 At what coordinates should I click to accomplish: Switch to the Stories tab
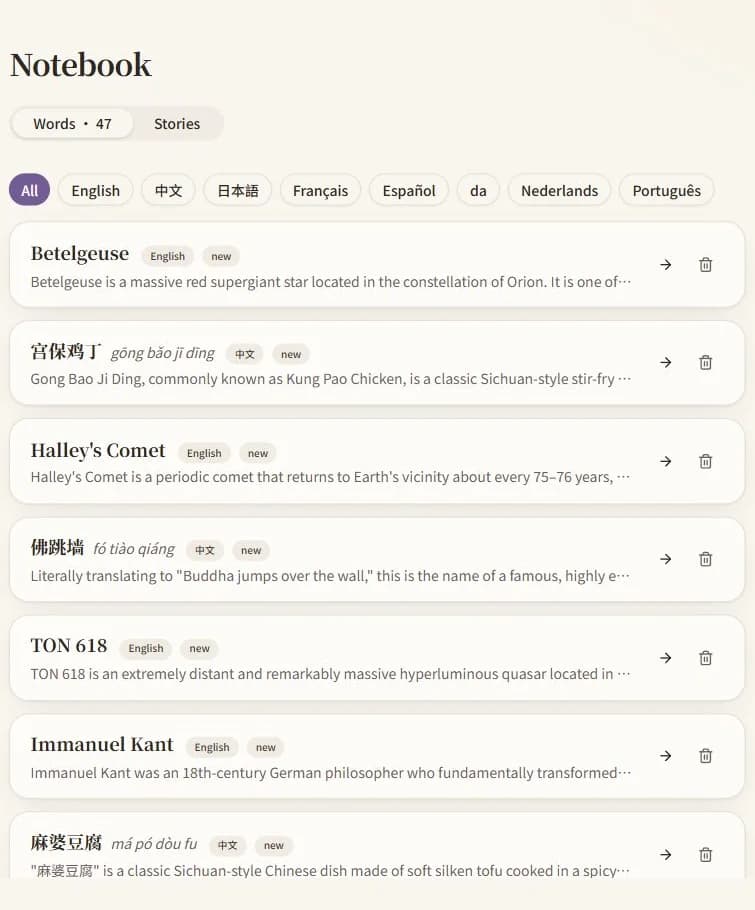click(177, 124)
